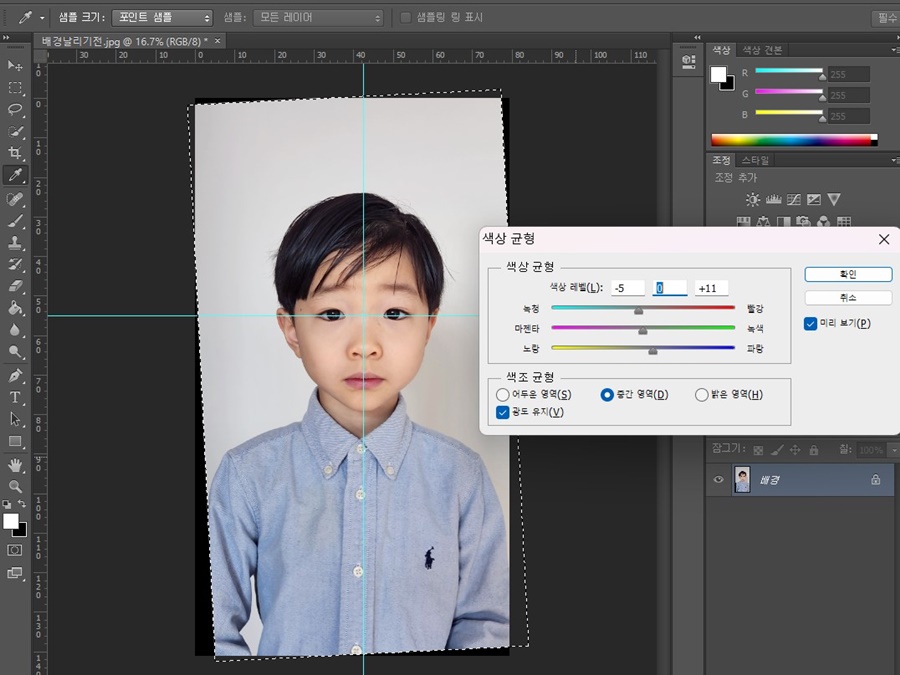Select the Rectangular Marquee tool
The height and width of the screenshot is (675, 900).
point(15,87)
